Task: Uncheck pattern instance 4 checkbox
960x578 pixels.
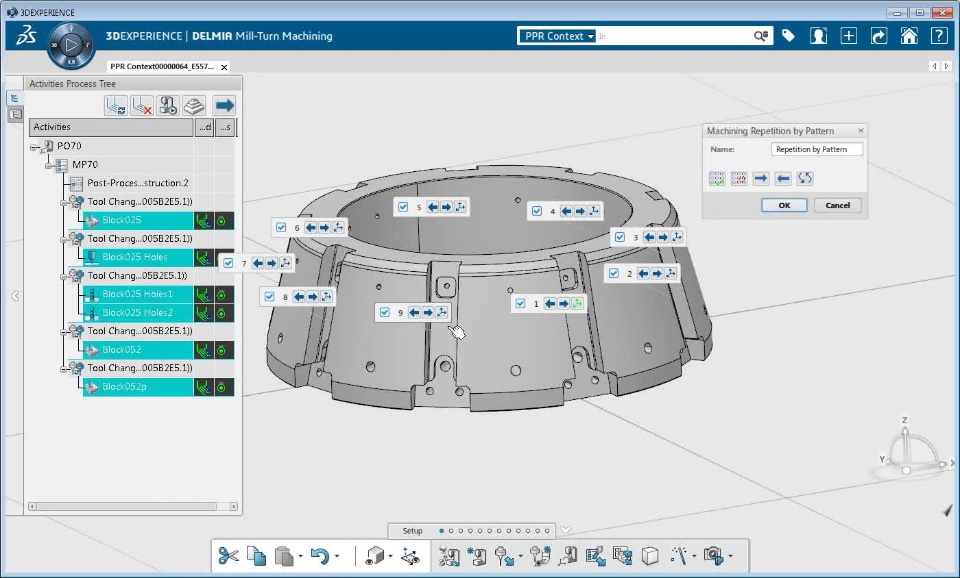Action: pos(537,211)
